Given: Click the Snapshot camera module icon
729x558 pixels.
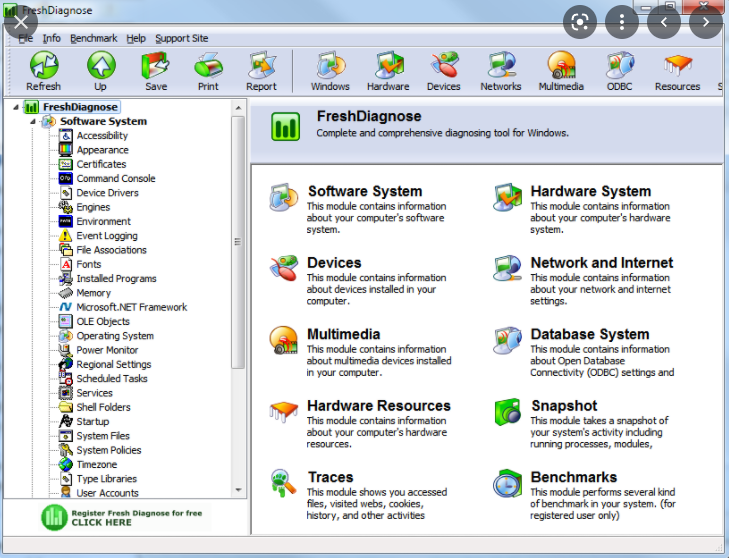Looking at the screenshot, I should tap(507, 412).
